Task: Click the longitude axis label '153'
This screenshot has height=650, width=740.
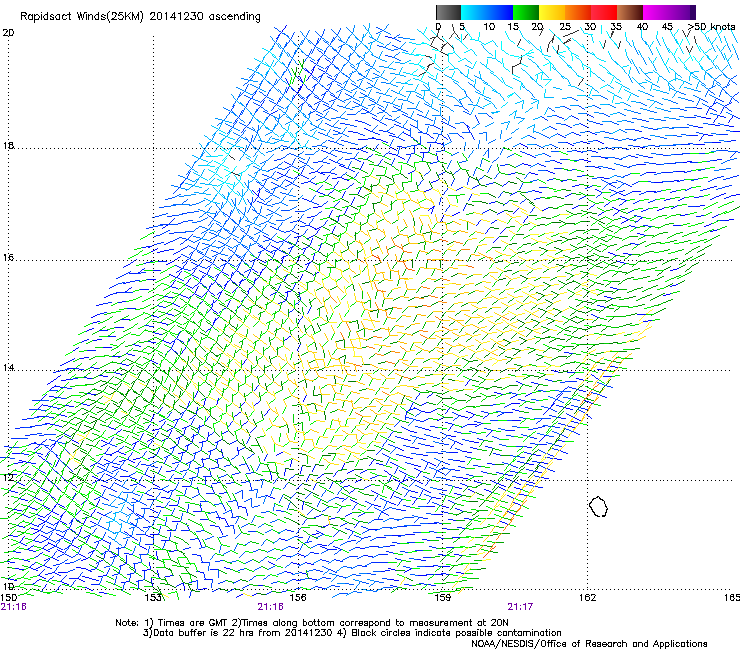Action: point(153,597)
